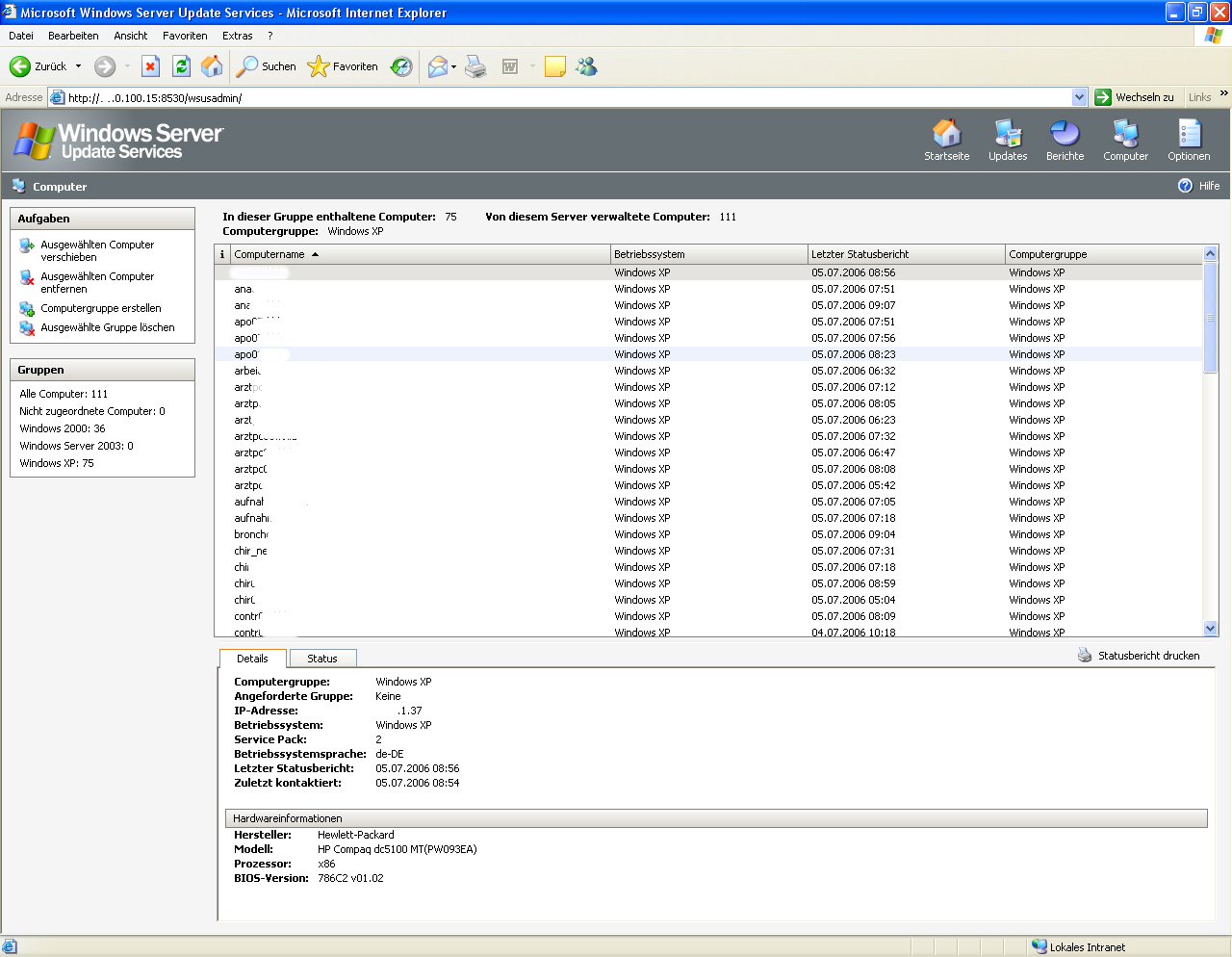
Task: Expand the address bar dropdown arrow
Action: [1079, 97]
